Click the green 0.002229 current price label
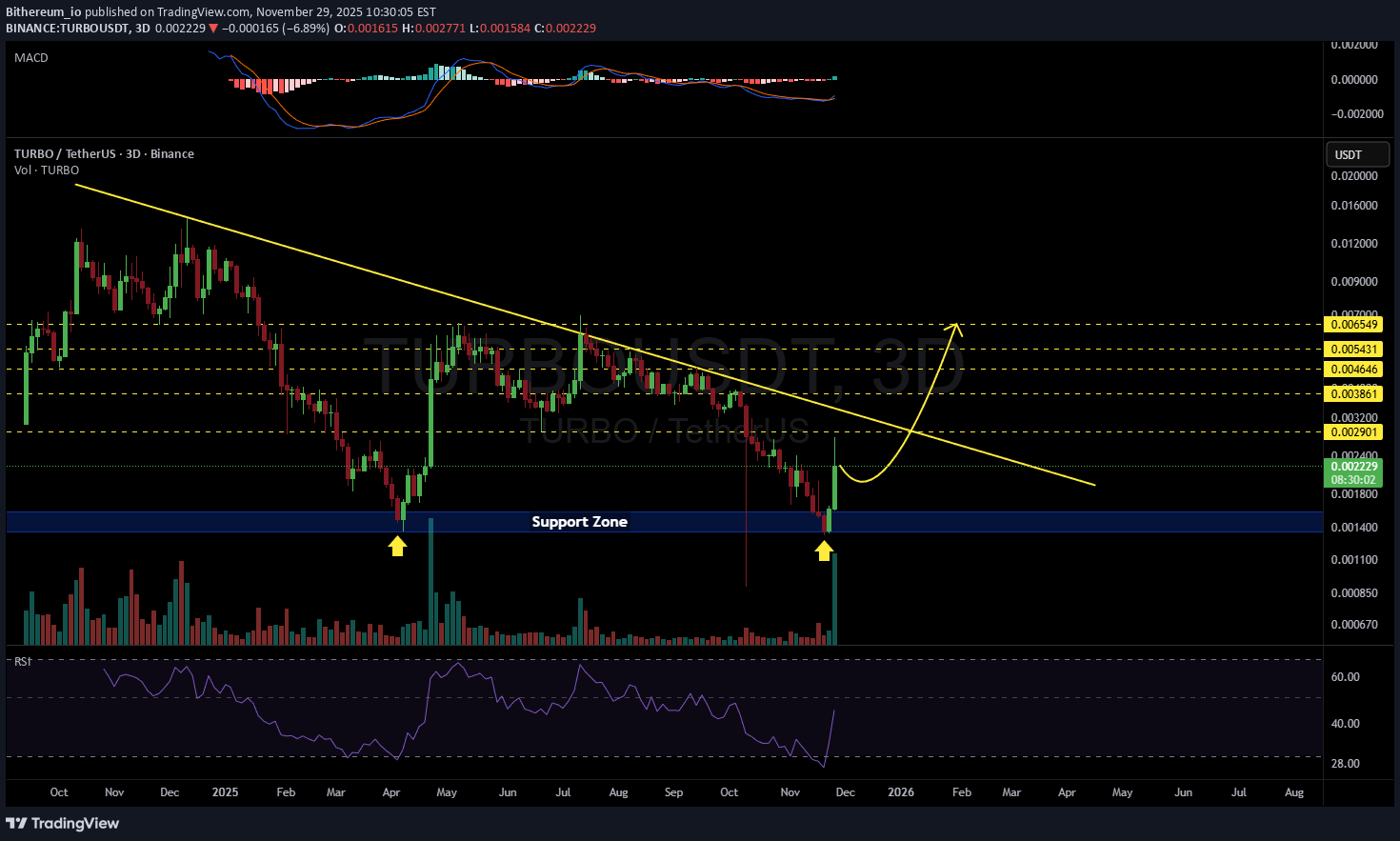This screenshot has height=841, width=1400. (x=1354, y=467)
